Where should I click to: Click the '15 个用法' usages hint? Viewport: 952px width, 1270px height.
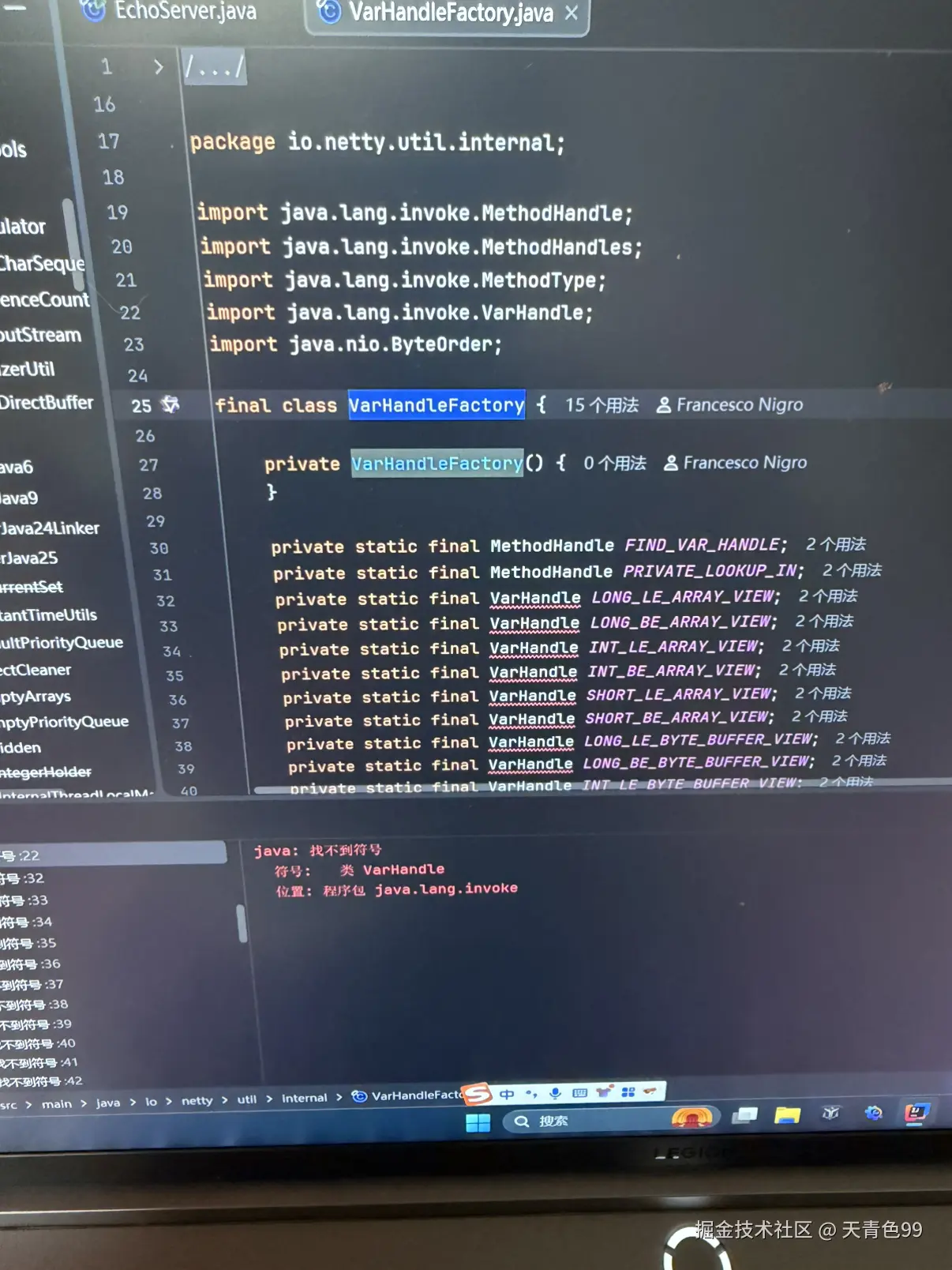[x=602, y=405]
